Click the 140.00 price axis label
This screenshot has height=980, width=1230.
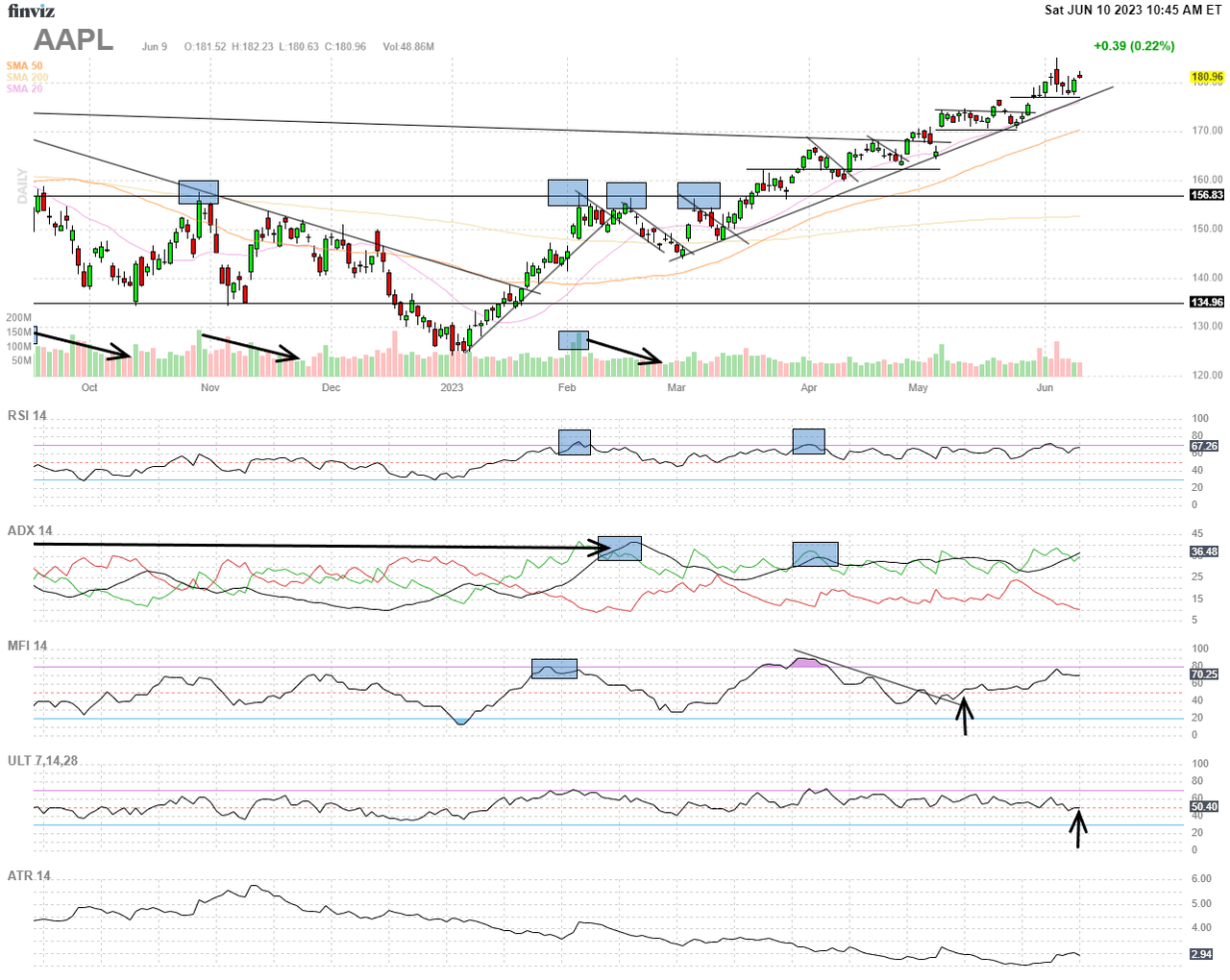(x=1208, y=278)
